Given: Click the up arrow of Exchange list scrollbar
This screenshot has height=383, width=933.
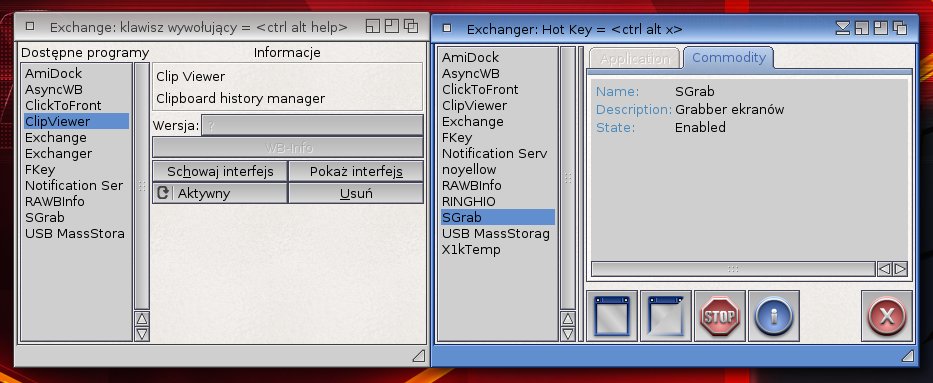Looking at the screenshot, I should coord(142,319).
